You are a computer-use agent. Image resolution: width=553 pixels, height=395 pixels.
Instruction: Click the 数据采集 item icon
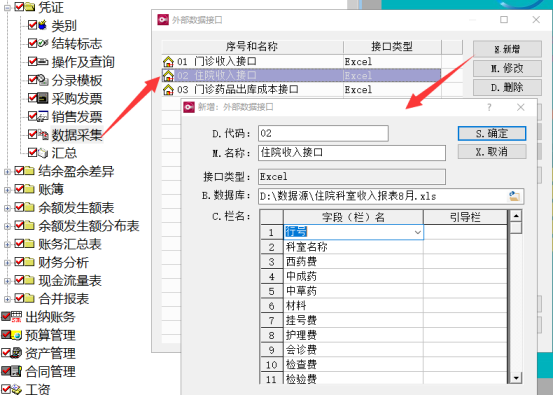43,134
